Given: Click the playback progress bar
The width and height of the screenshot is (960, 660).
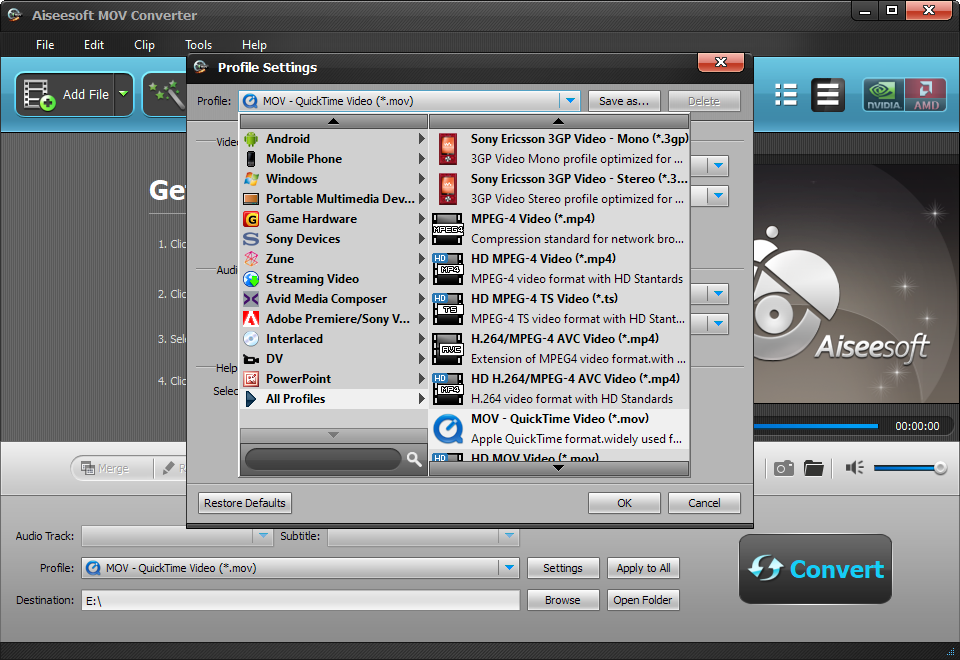Looking at the screenshot, I should coord(816,426).
